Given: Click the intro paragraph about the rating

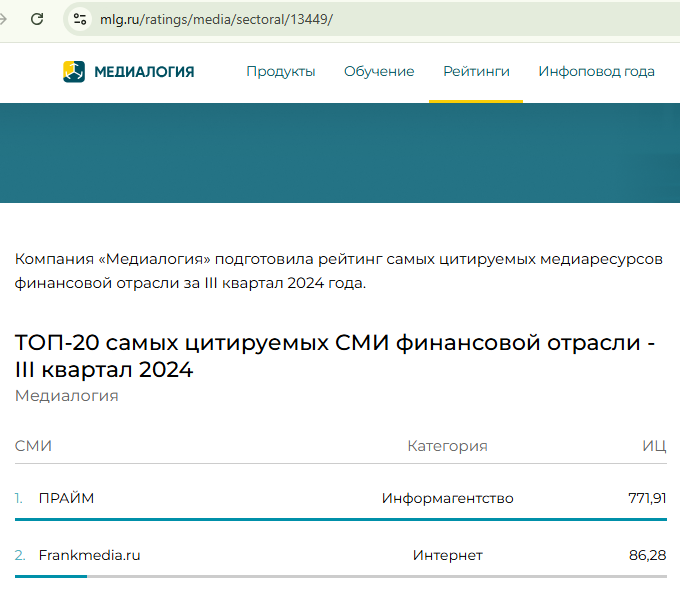Looking at the screenshot, I should 339,271.
